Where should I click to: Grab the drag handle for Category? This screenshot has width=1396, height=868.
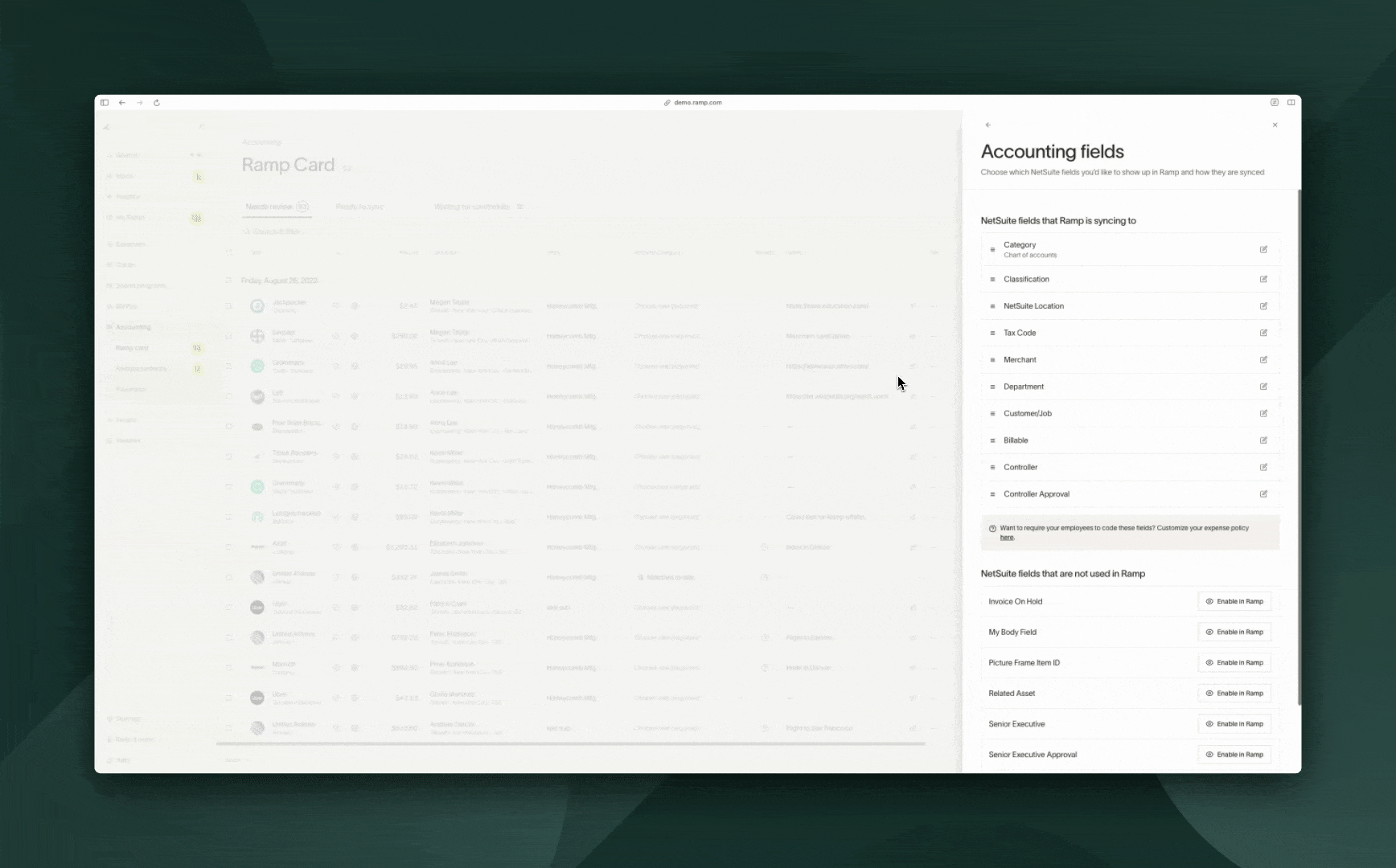992,250
